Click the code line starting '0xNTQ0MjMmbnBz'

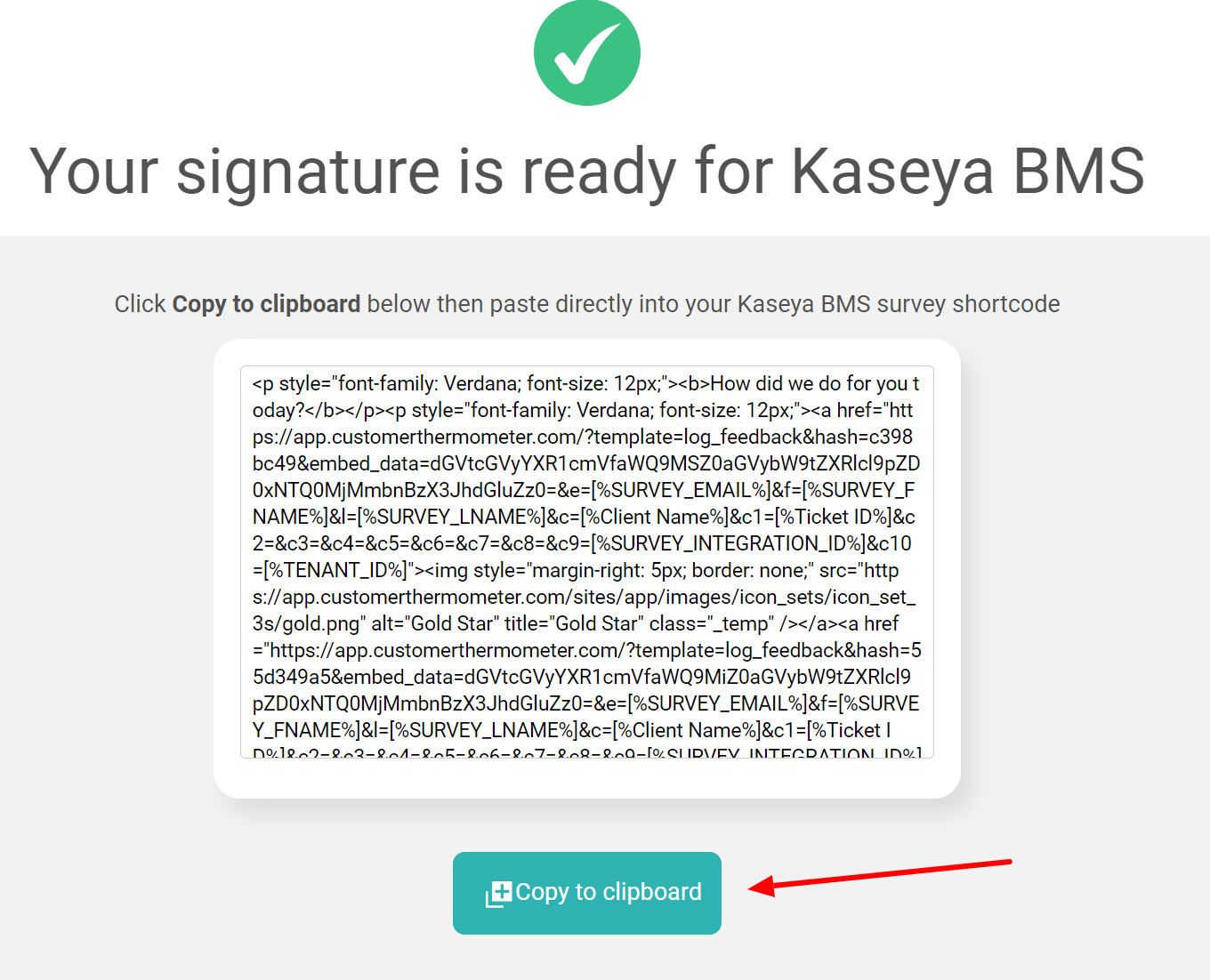(x=584, y=490)
